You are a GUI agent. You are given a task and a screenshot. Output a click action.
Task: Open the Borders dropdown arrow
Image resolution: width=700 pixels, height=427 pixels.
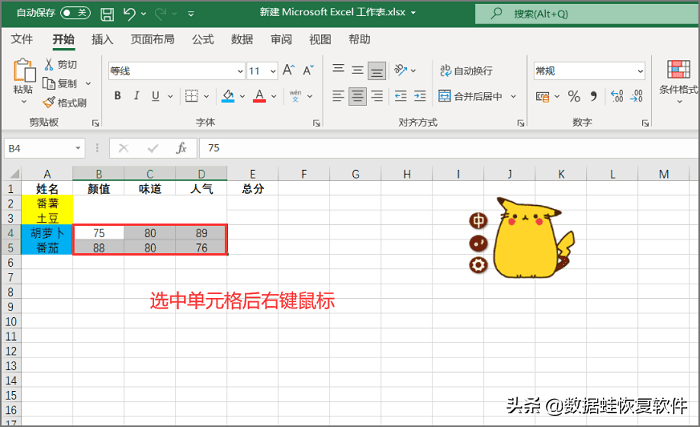click(x=206, y=96)
